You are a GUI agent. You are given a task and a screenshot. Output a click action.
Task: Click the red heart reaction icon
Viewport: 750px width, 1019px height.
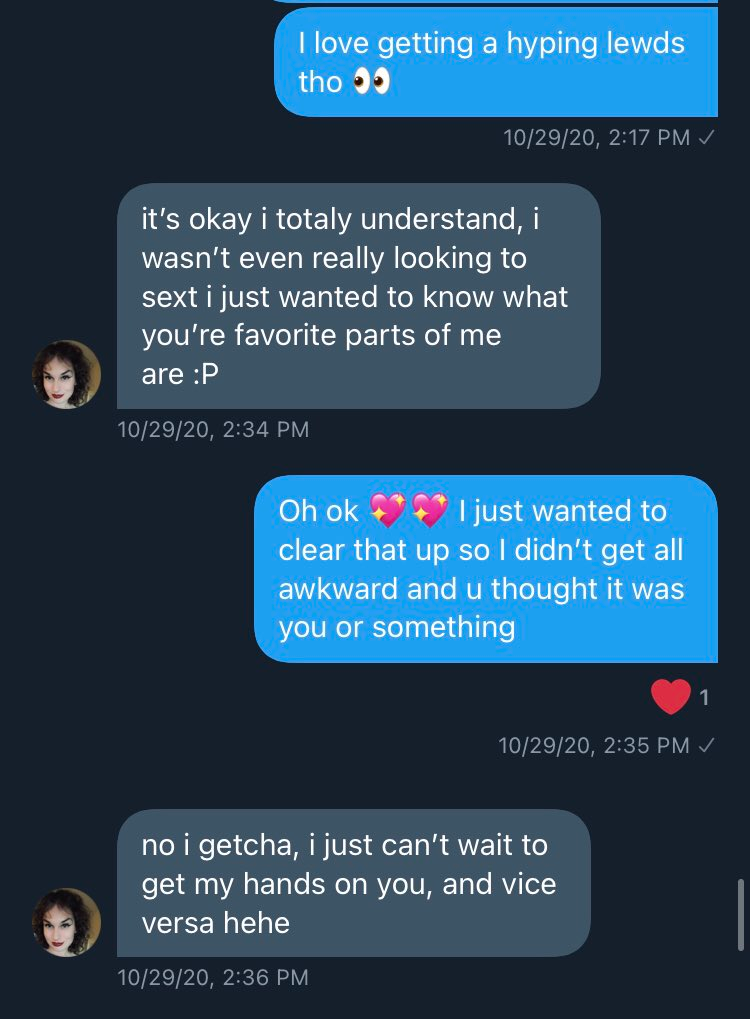[x=671, y=697]
